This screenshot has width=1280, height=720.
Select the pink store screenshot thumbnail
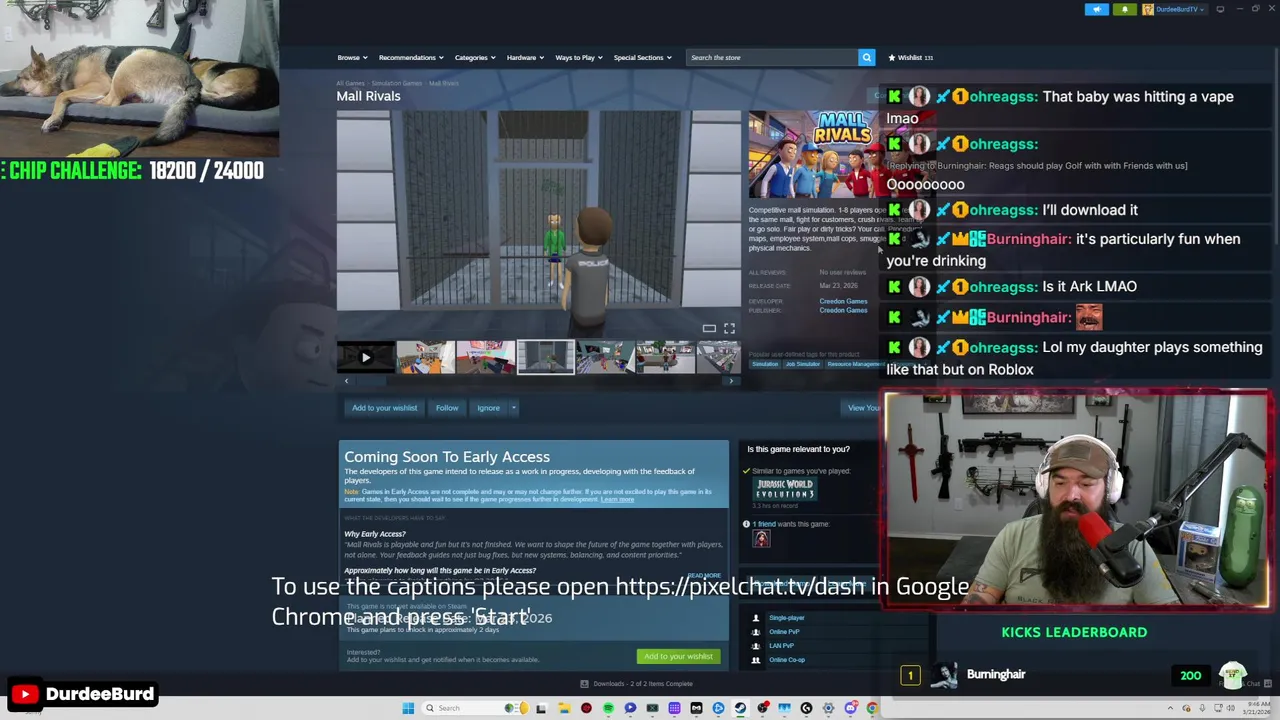(x=485, y=357)
